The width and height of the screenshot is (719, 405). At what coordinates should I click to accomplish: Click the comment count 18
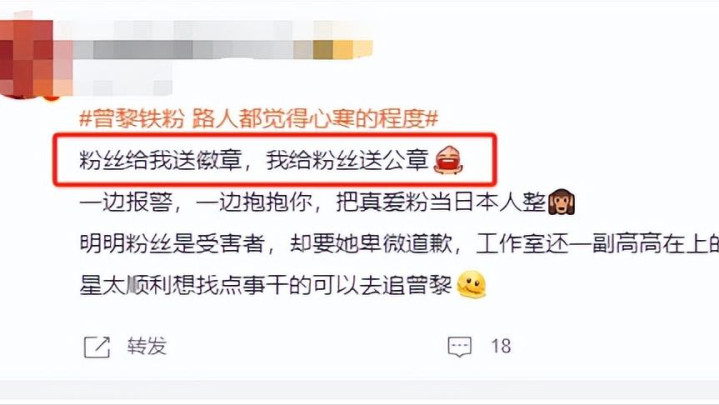501,346
